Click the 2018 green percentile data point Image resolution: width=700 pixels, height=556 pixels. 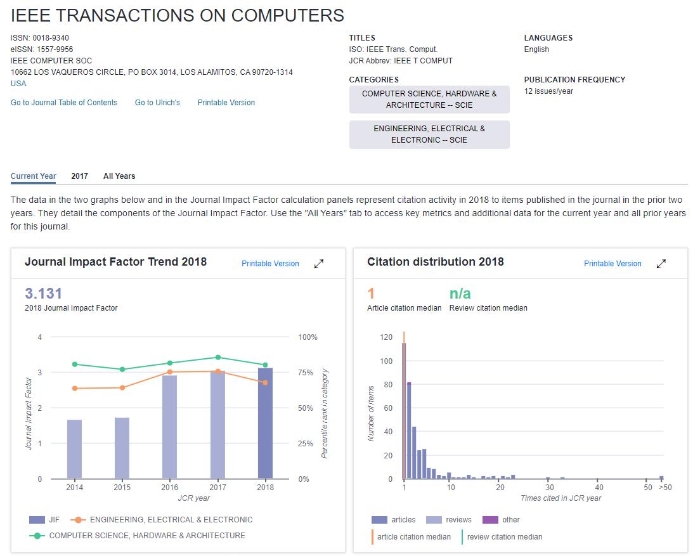click(x=265, y=365)
